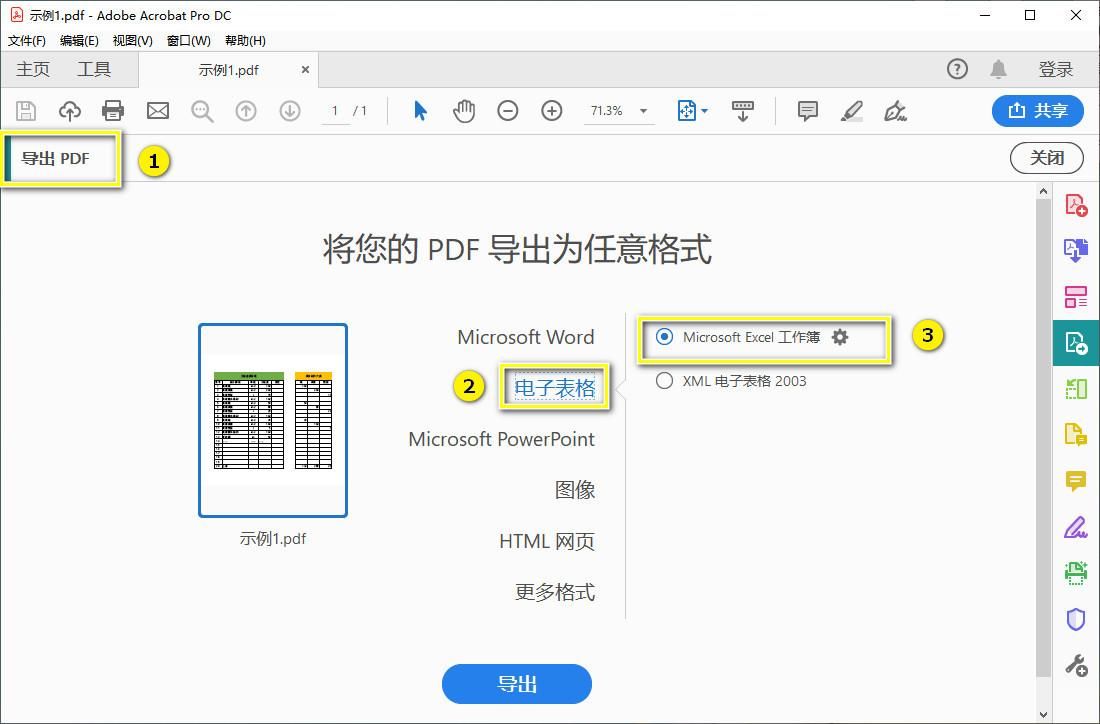Image resolution: width=1100 pixels, height=724 pixels.
Task: Expand the zoom percentage dropdown arrow
Action: (643, 111)
